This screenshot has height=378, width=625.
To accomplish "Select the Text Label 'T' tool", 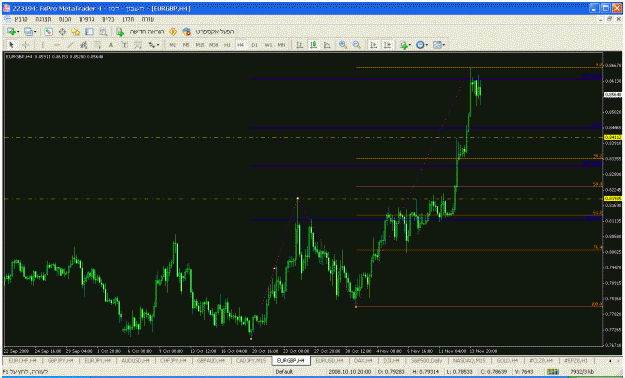I will (124, 45).
